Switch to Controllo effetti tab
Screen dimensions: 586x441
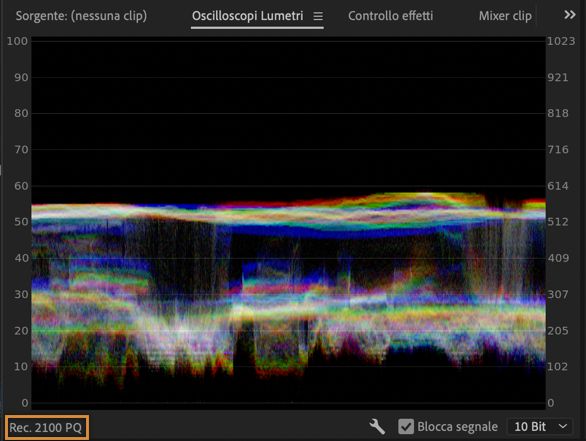[x=391, y=16]
